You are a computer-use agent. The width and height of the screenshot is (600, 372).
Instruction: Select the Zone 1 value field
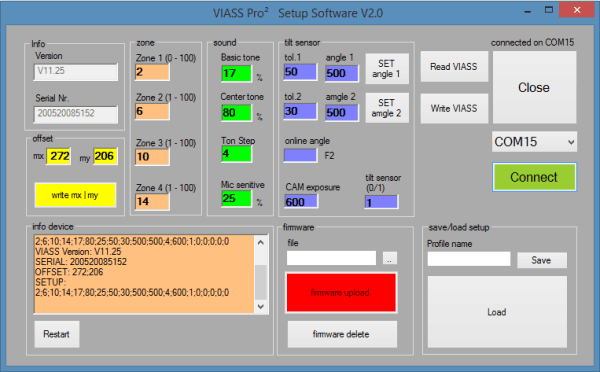click(152, 72)
